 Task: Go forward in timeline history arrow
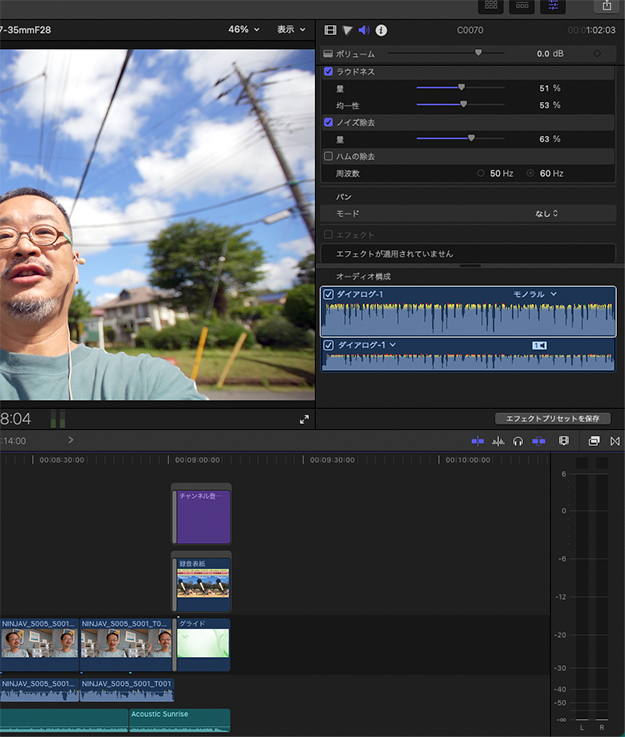tap(70, 440)
